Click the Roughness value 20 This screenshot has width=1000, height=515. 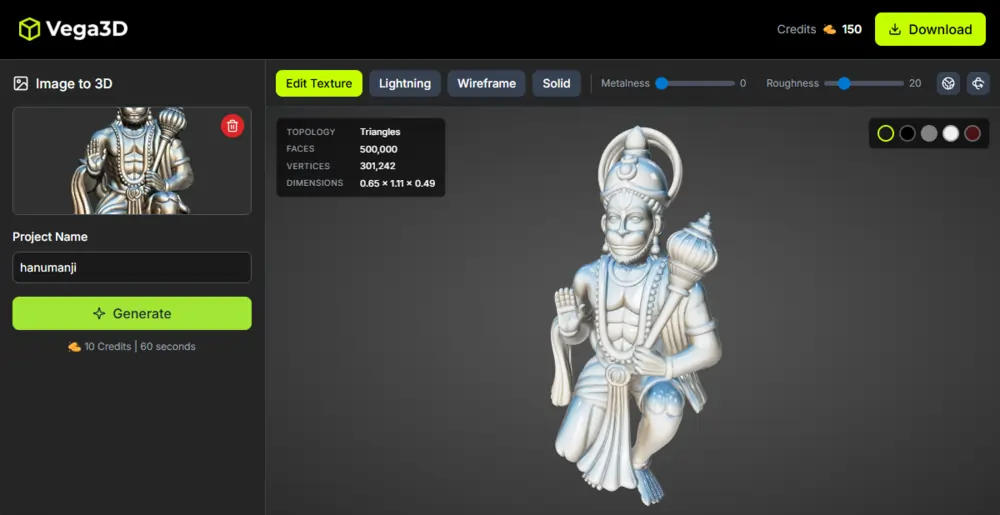pyautogui.click(x=915, y=83)
